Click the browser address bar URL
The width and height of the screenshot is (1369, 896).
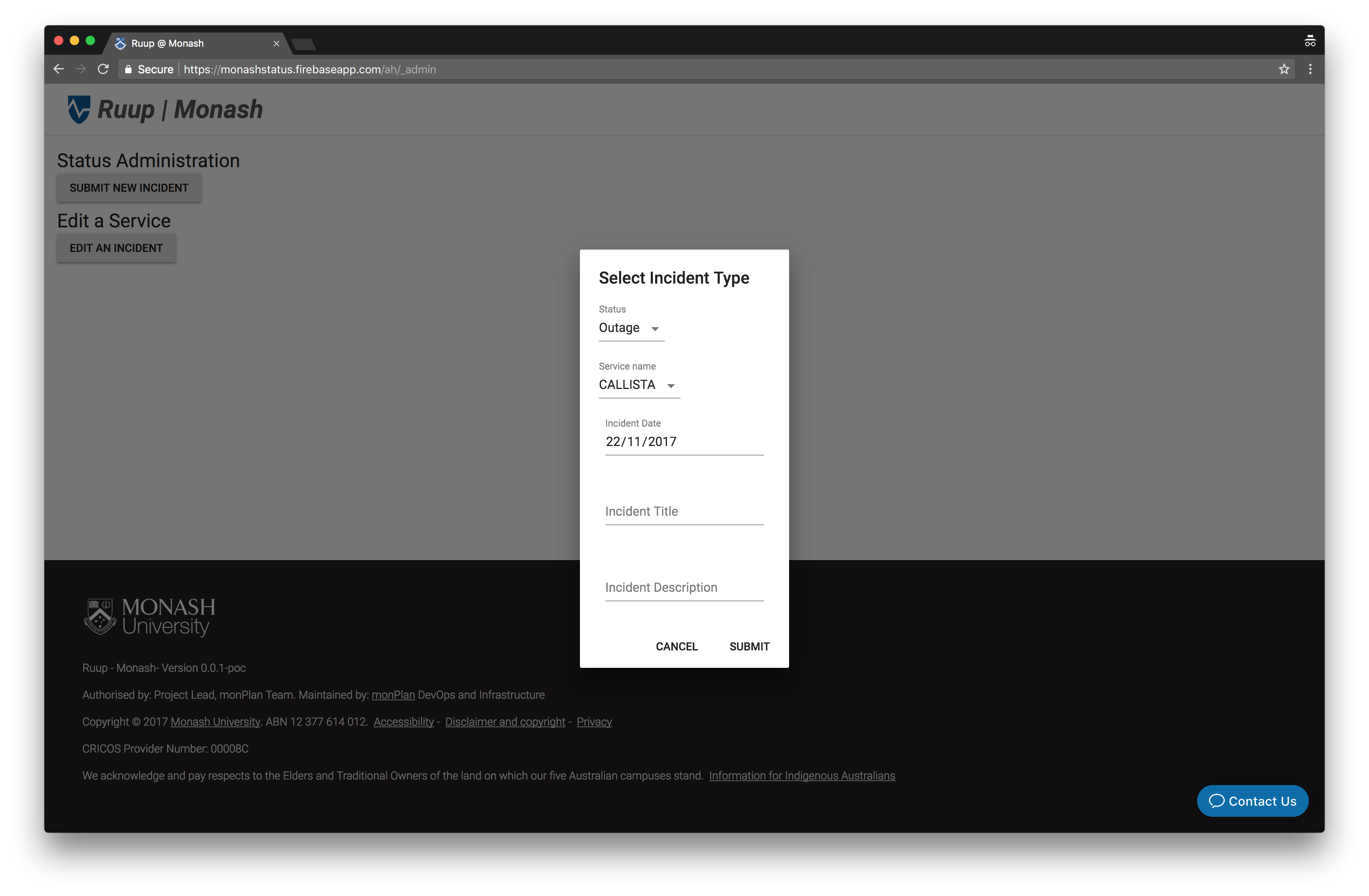(x=309, y=70)
